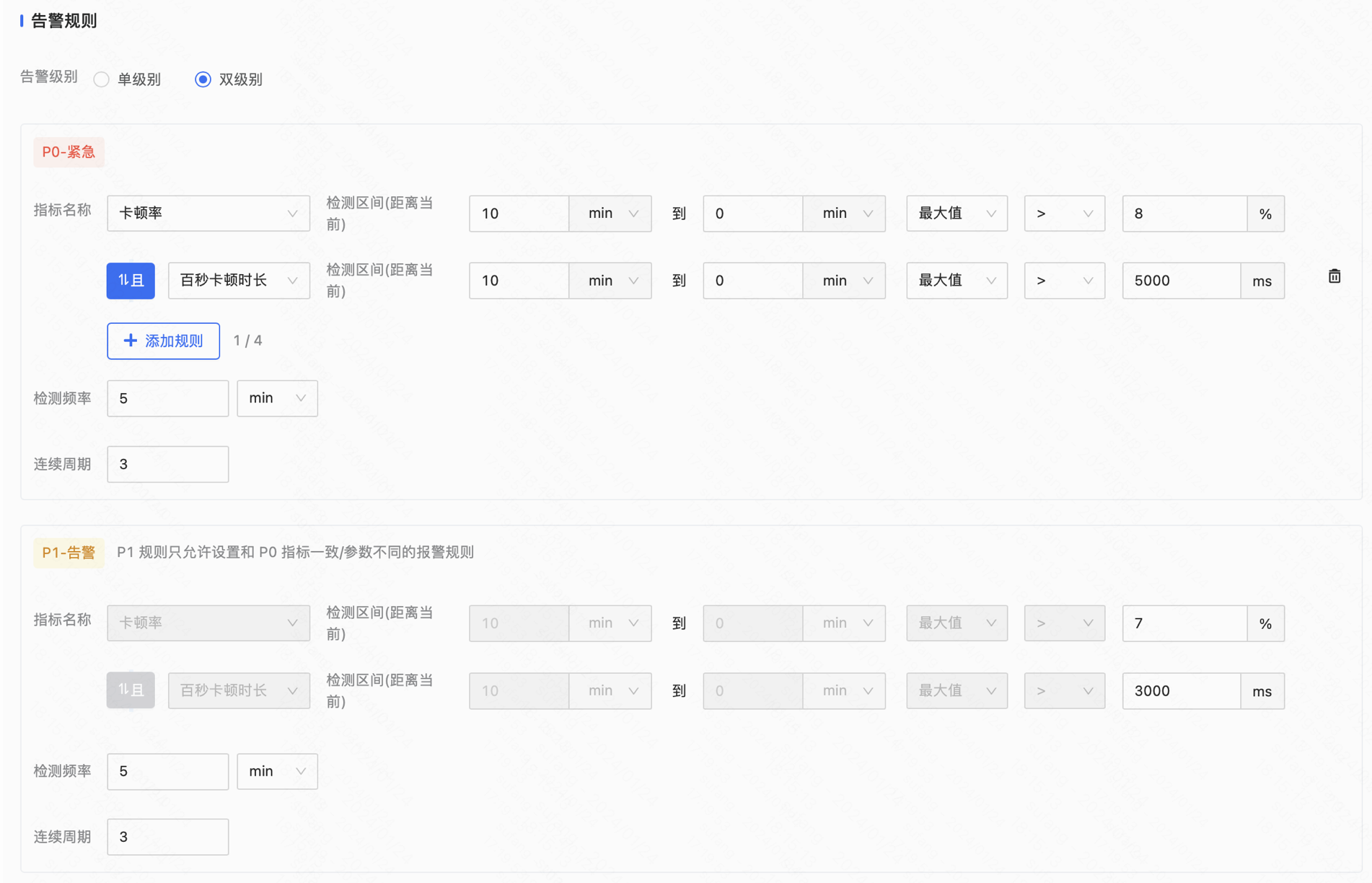Open > operator dropdown in P0 百秒卡顿时长 row

point(1065,281)
